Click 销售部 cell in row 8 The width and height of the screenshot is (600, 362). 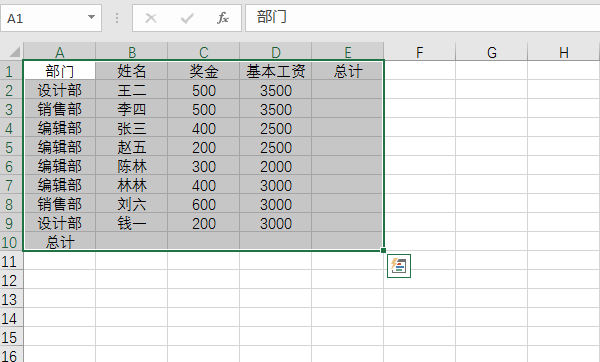59,204
